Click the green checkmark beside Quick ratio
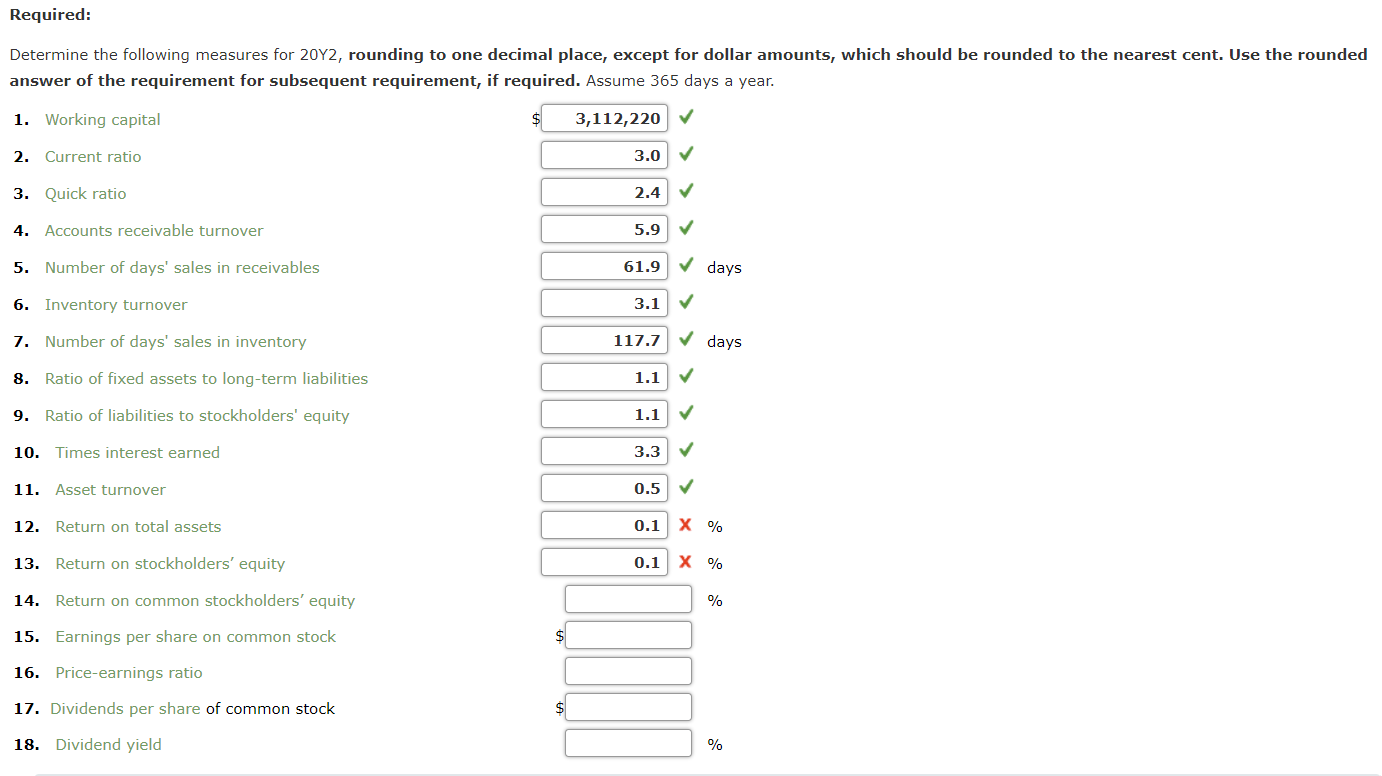Image resolution: width=1382 pixels, height=776 pixels. pyautogui.click(x=685, y=191)
